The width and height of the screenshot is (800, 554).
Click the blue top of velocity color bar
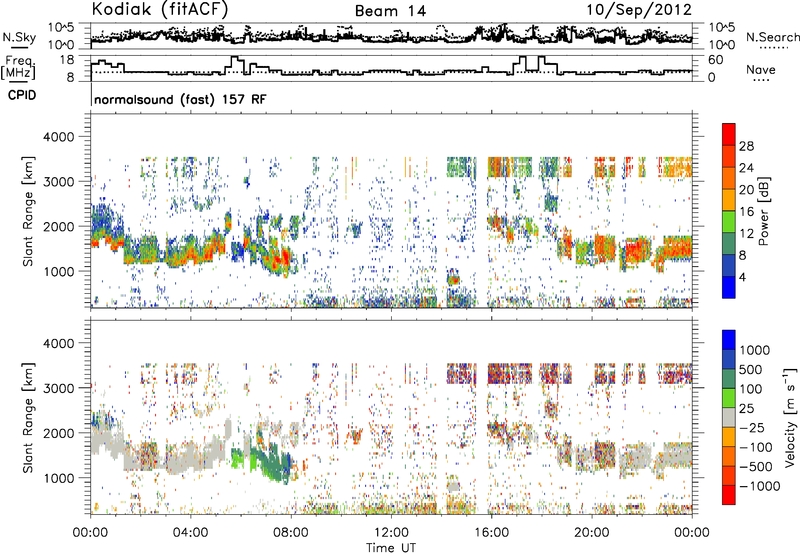point(729,340)
